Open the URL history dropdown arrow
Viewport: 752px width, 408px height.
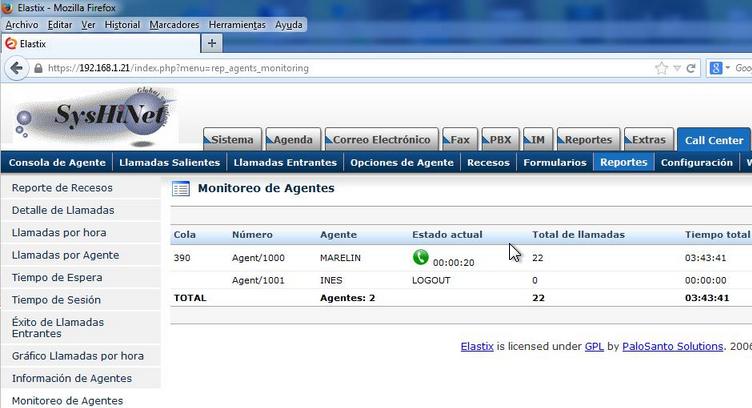point(677,68)
